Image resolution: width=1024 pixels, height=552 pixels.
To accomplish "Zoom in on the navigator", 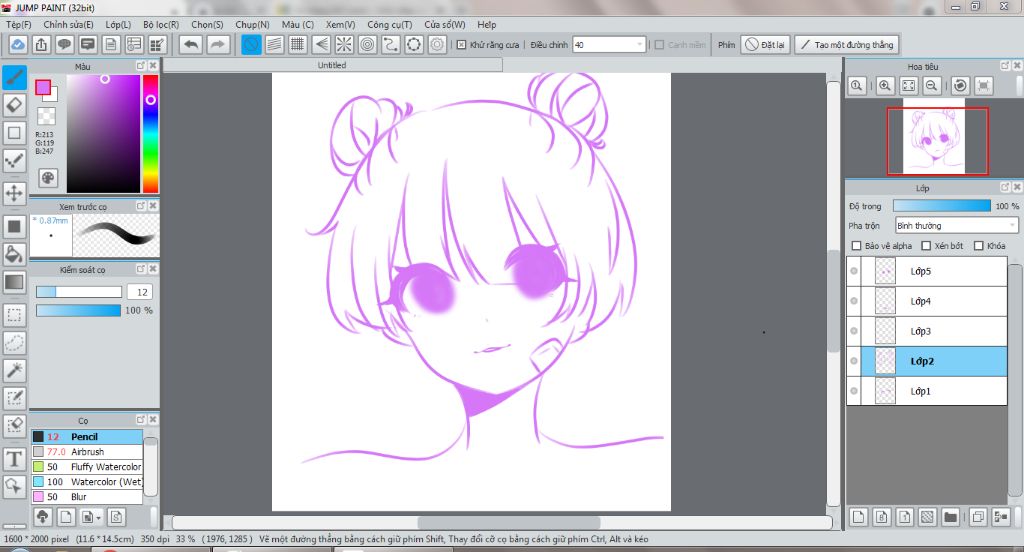I will pyautogui.click(x=885, y=86).
